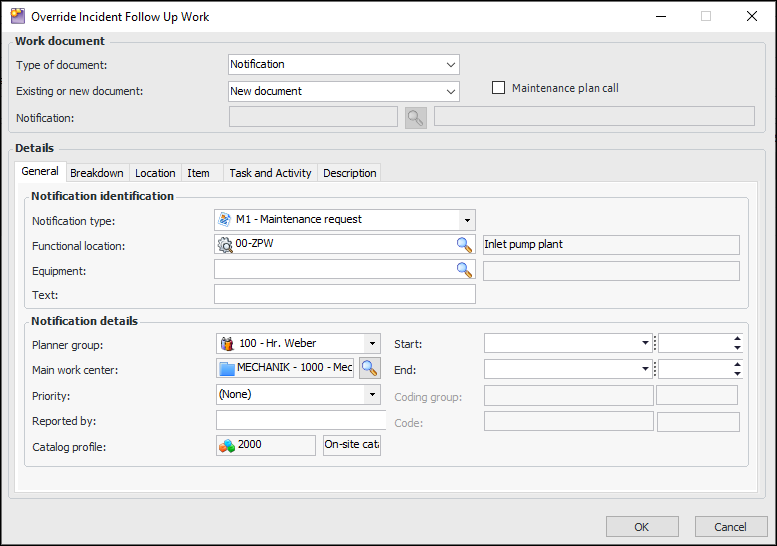Click the gear icon beside 00-ZPW
The width and height of the screenshot is (777, 546).
tap(225, 245)
